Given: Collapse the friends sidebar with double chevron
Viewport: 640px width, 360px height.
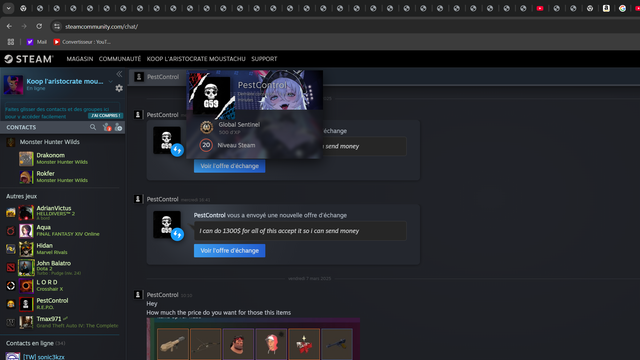Looking at the screenshot, I should pyautogui.click(x=119, y=74).
